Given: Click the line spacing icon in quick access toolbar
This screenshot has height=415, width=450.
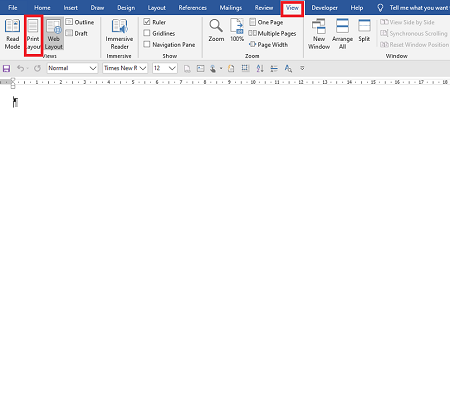Looking at the screenshot, I should point(274,69).
